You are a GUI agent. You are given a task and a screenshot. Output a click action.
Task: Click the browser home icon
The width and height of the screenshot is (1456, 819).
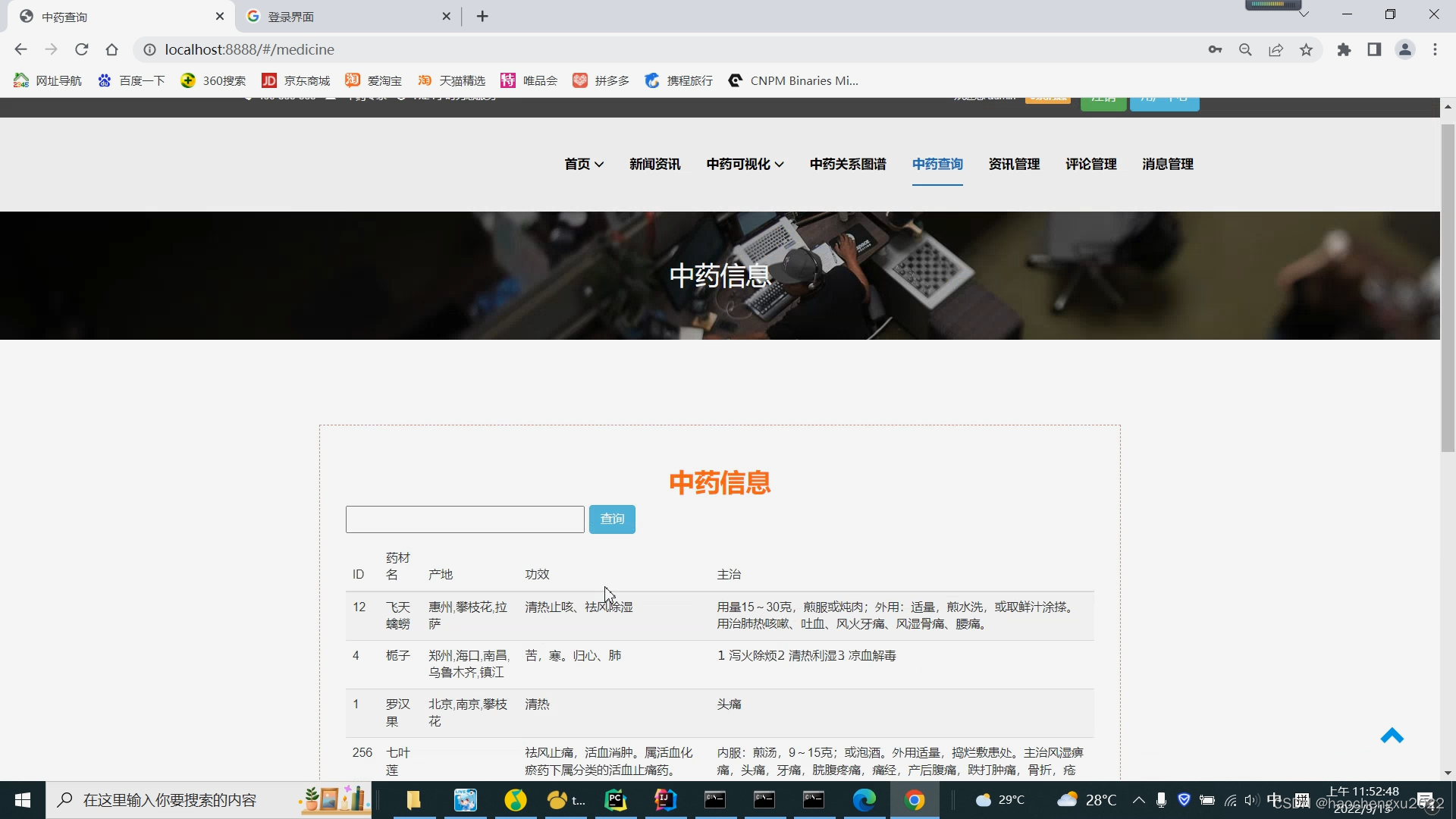[x=111, y=49]
